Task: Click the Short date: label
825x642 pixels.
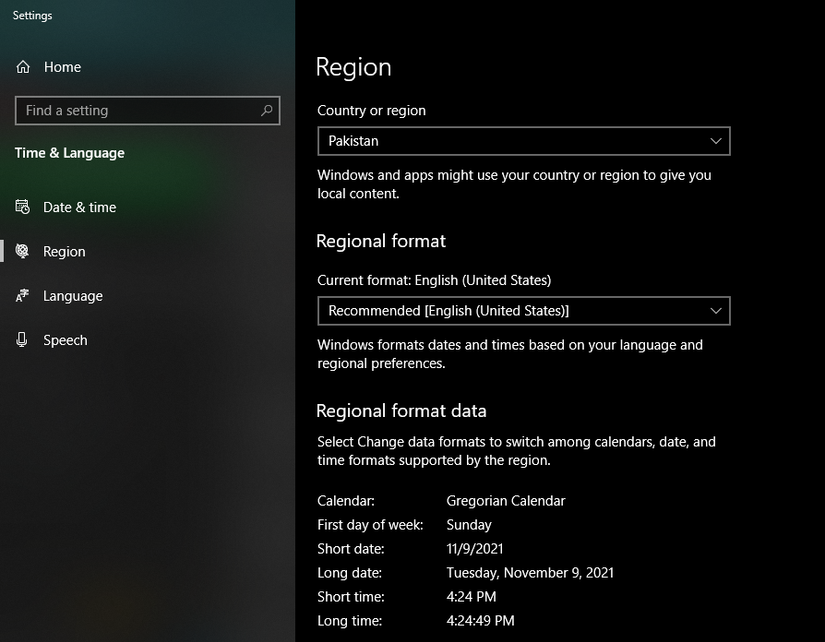Action: point(350,549)
